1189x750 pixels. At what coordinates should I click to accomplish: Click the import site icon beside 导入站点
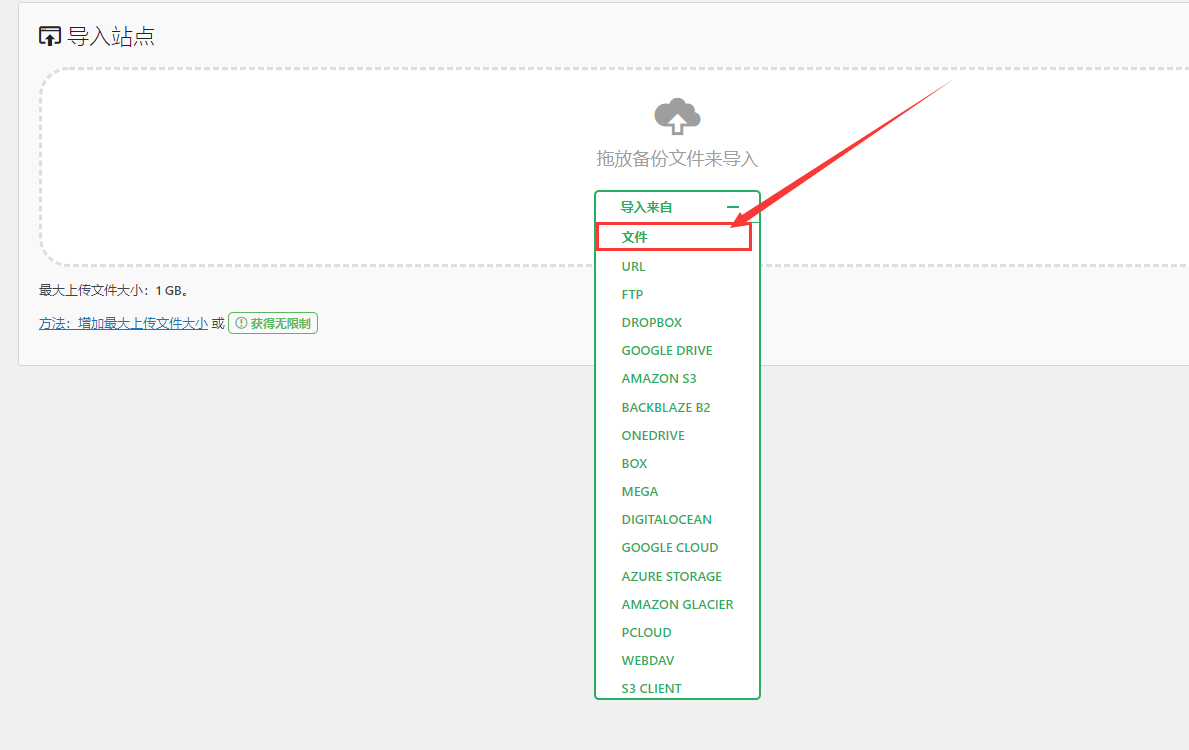[x=50, y=36]
